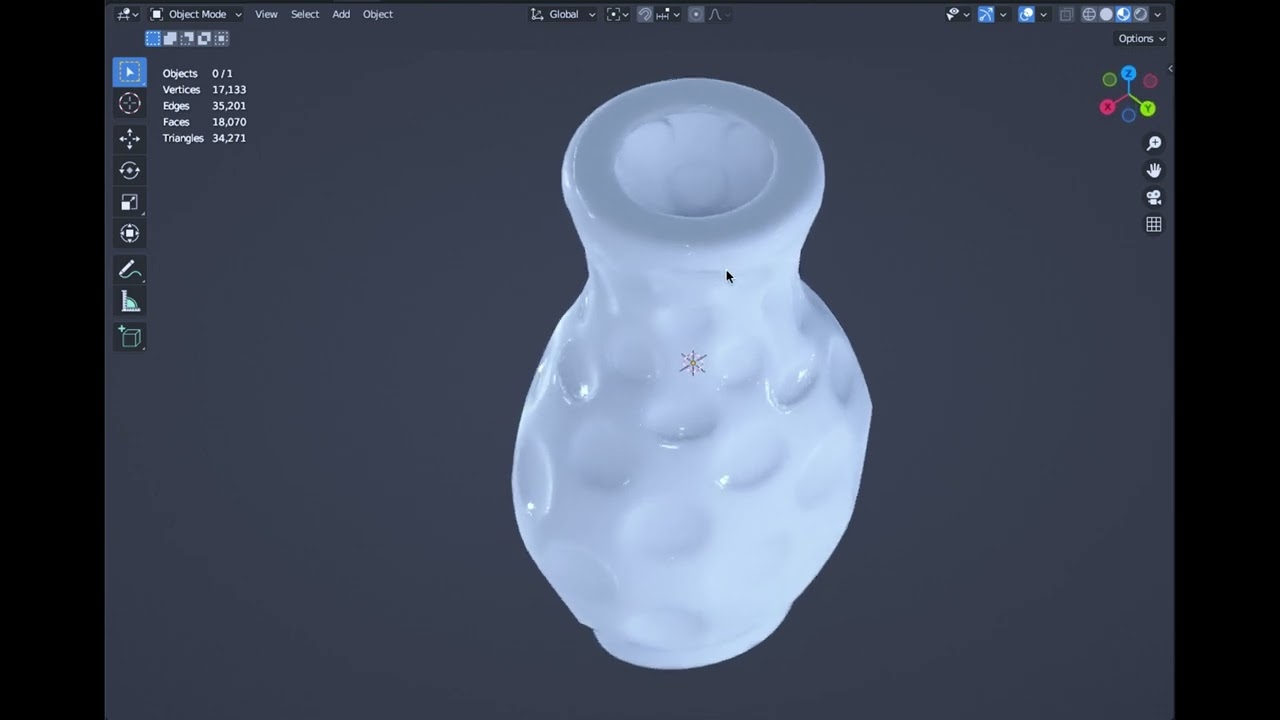Expand overlays settings dropdown arrow
This screenshot has width=1280, height=720.
tap(1043, 14)
